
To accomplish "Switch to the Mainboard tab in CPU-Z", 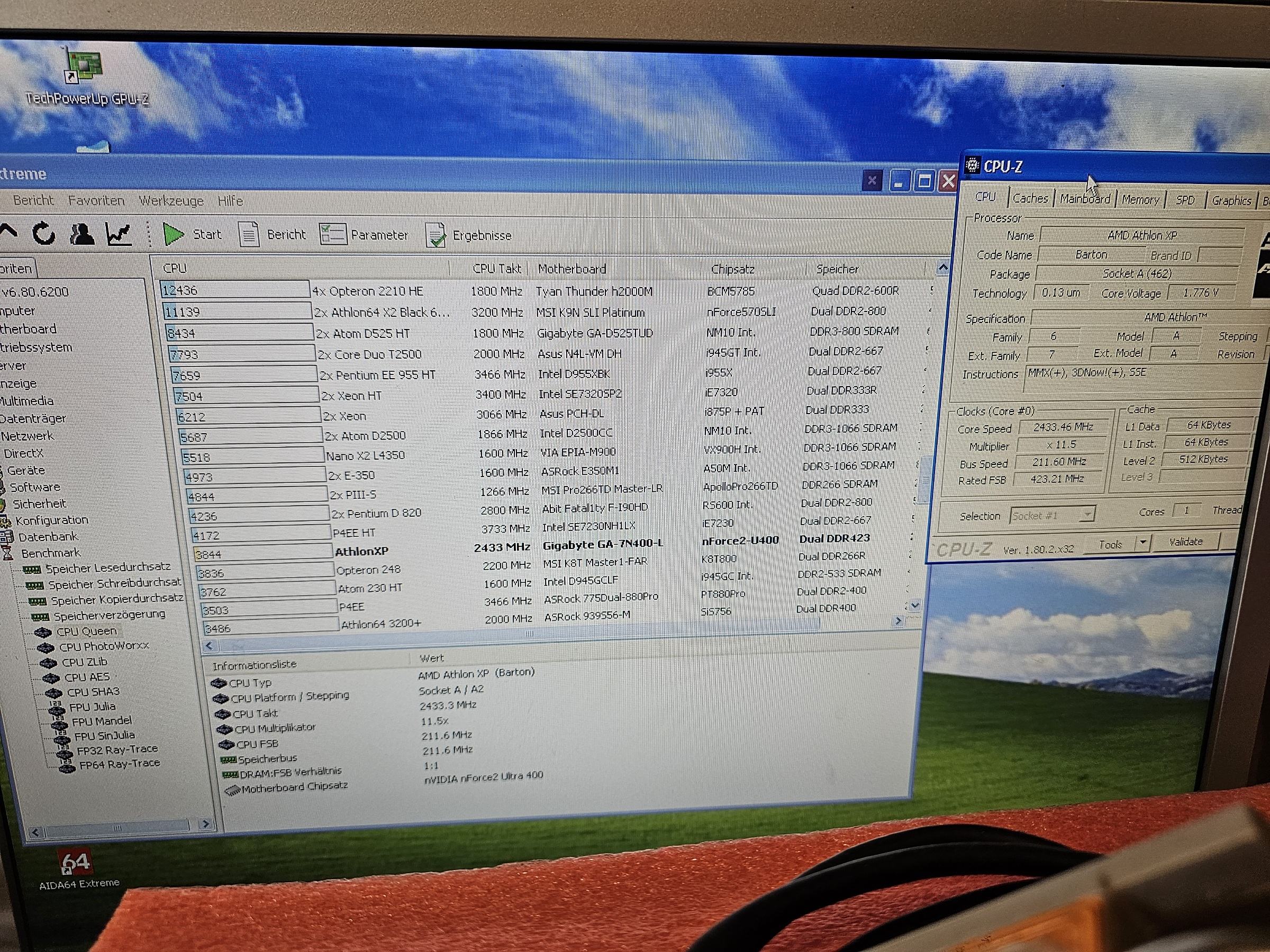I will [x=1085, y=198].
